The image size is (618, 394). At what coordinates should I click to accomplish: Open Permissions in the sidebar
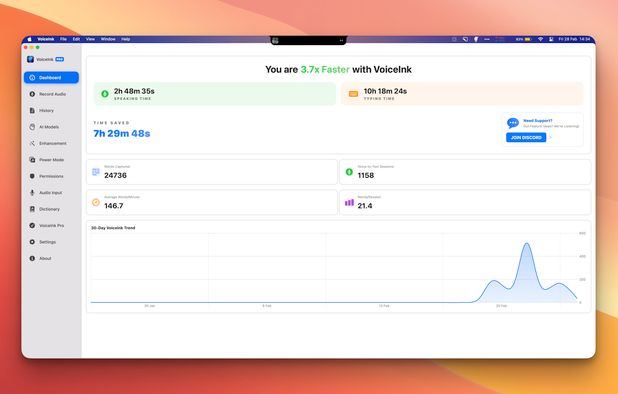pos(51,176)
